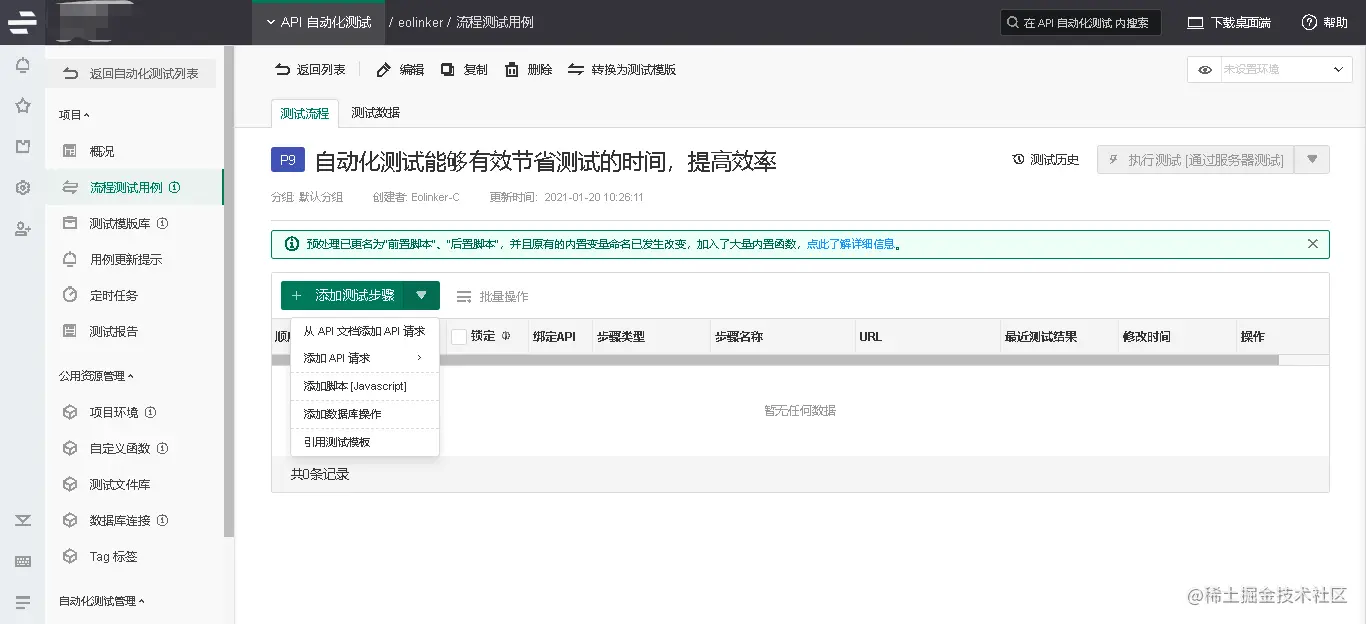The height and width of the screenshot is (624, 1366).
Task: Click the trash icon for 删除
Action: click(x=512, y=70)
